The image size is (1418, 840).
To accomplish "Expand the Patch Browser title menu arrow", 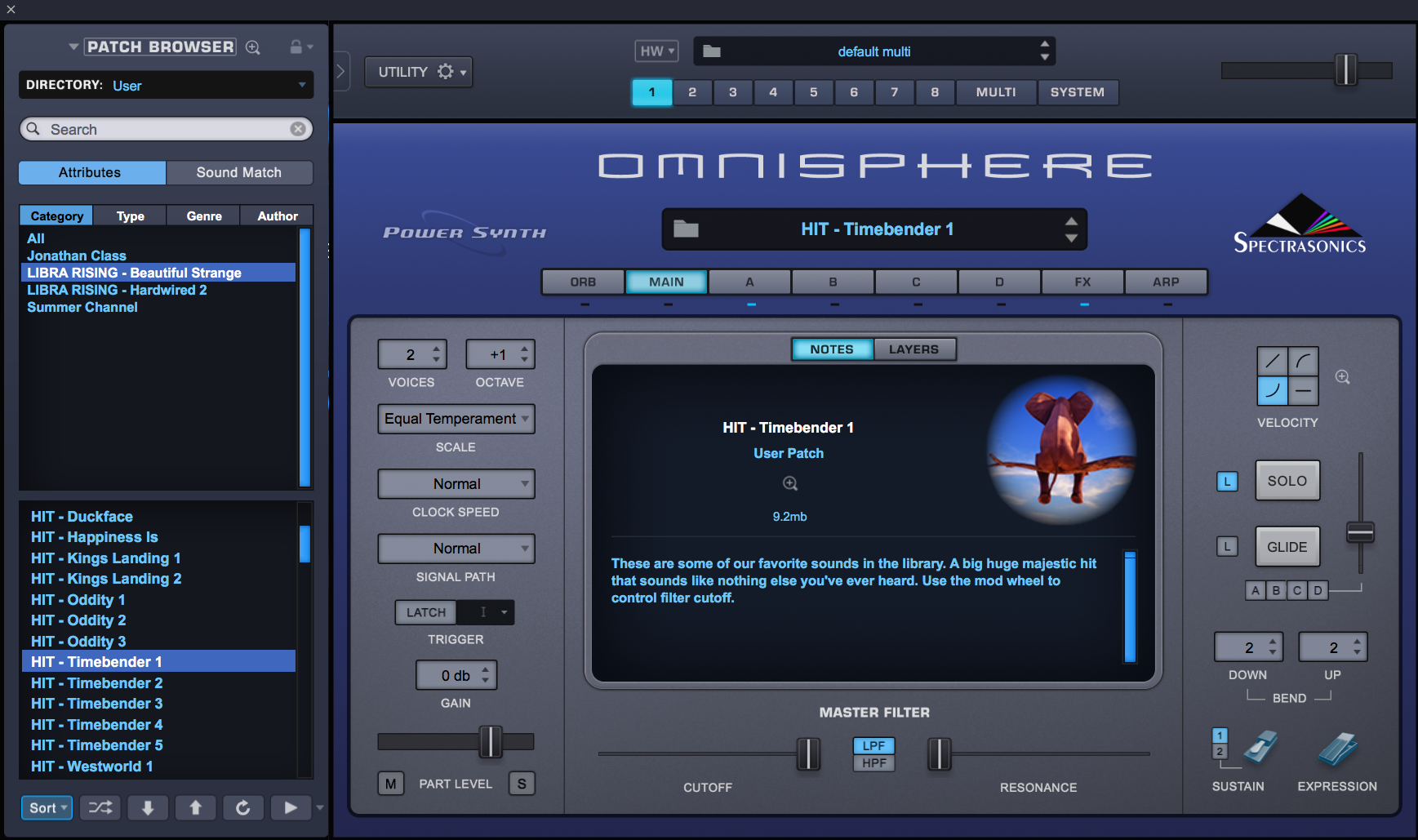I will pos(73,47).
